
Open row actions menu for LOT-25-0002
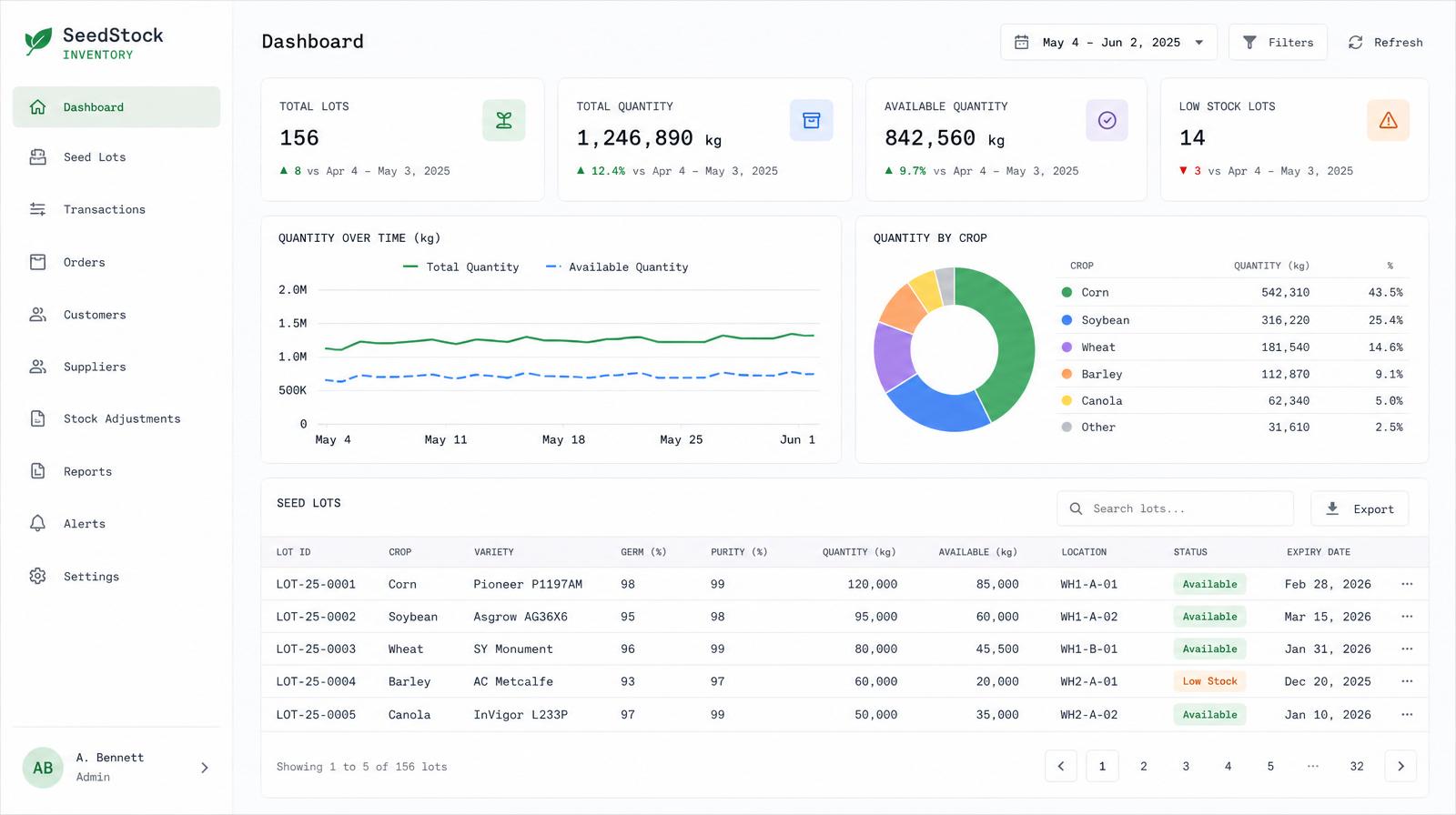(1407, 617)
